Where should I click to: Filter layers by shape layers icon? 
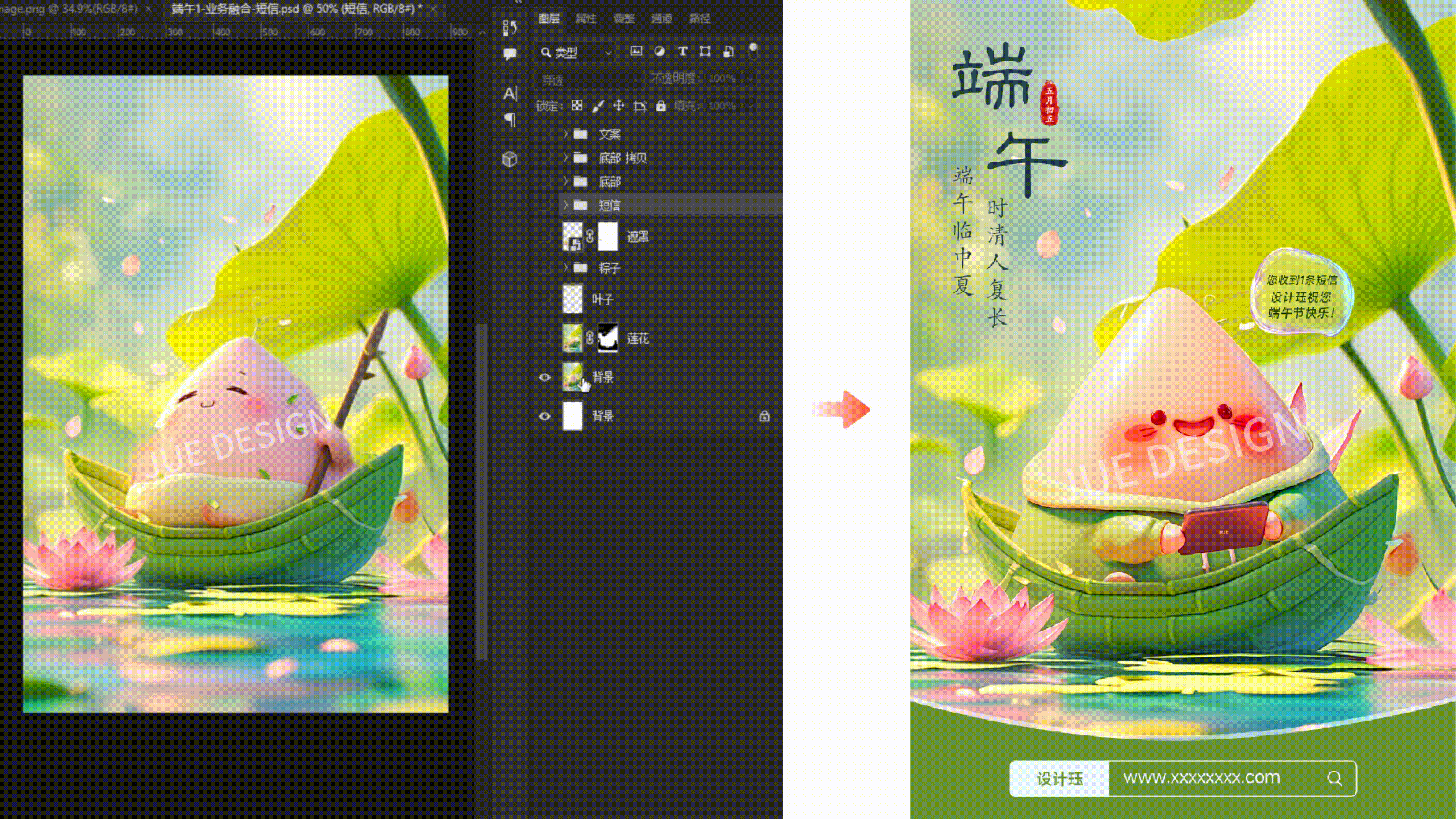click(x=705, y=52)
